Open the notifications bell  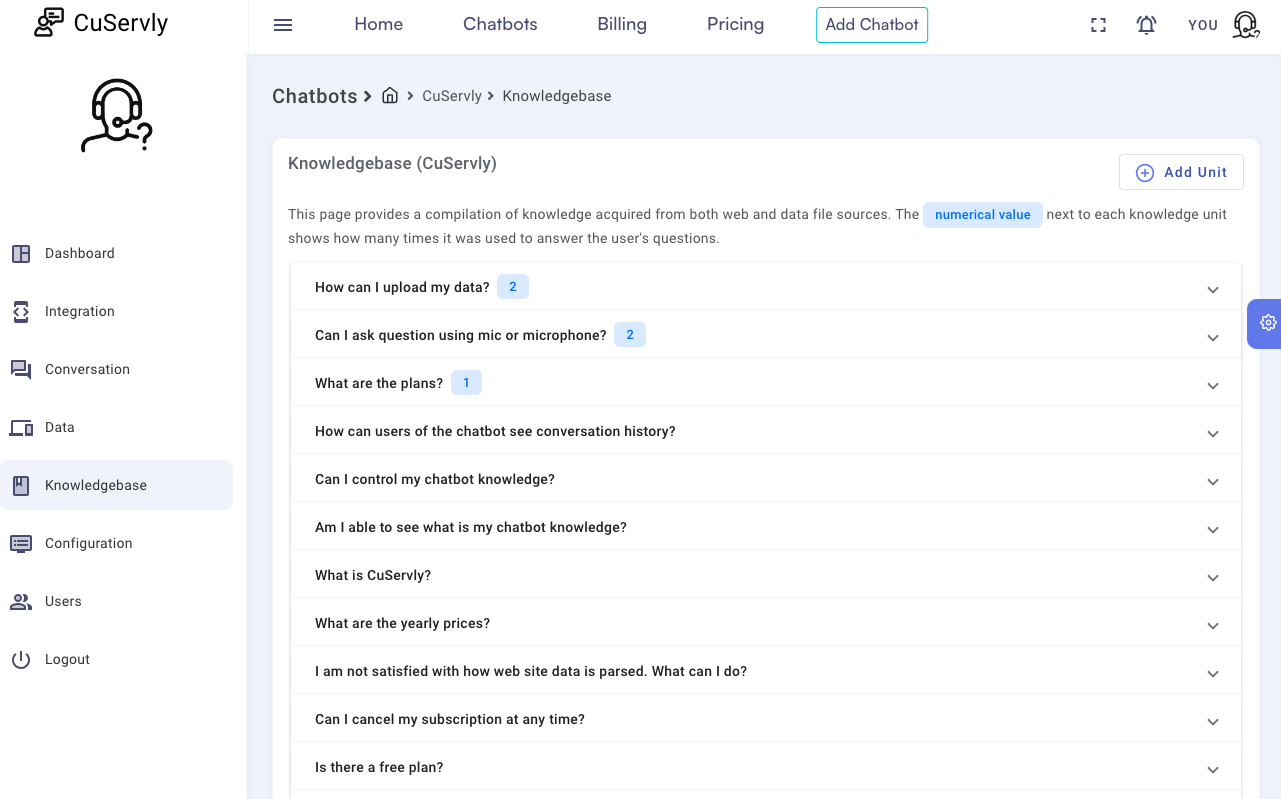[x=1146, y=25]
